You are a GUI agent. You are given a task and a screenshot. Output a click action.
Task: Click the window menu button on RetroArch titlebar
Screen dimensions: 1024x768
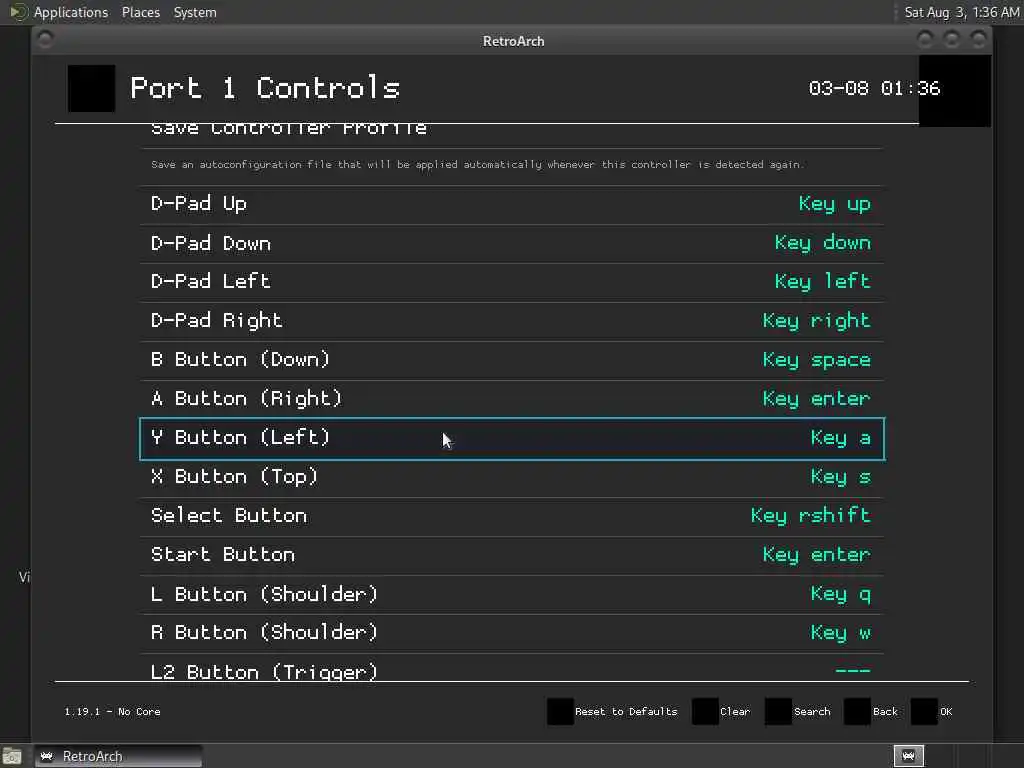click(45, 40)
